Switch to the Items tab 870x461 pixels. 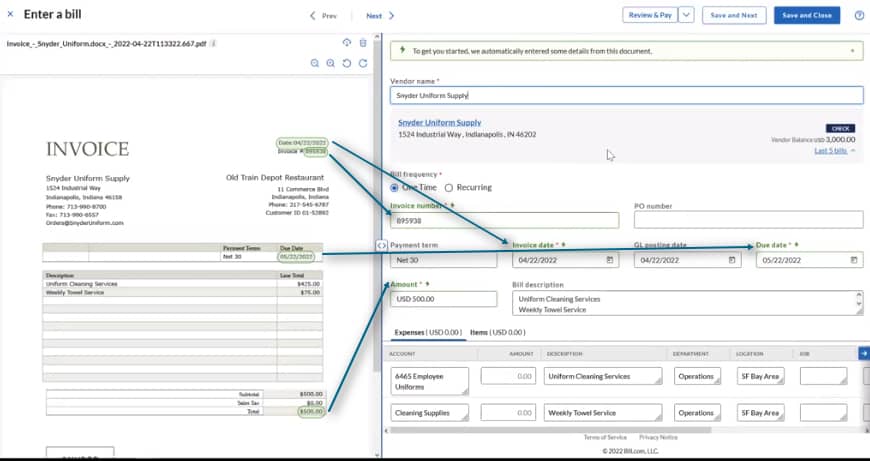497,332
